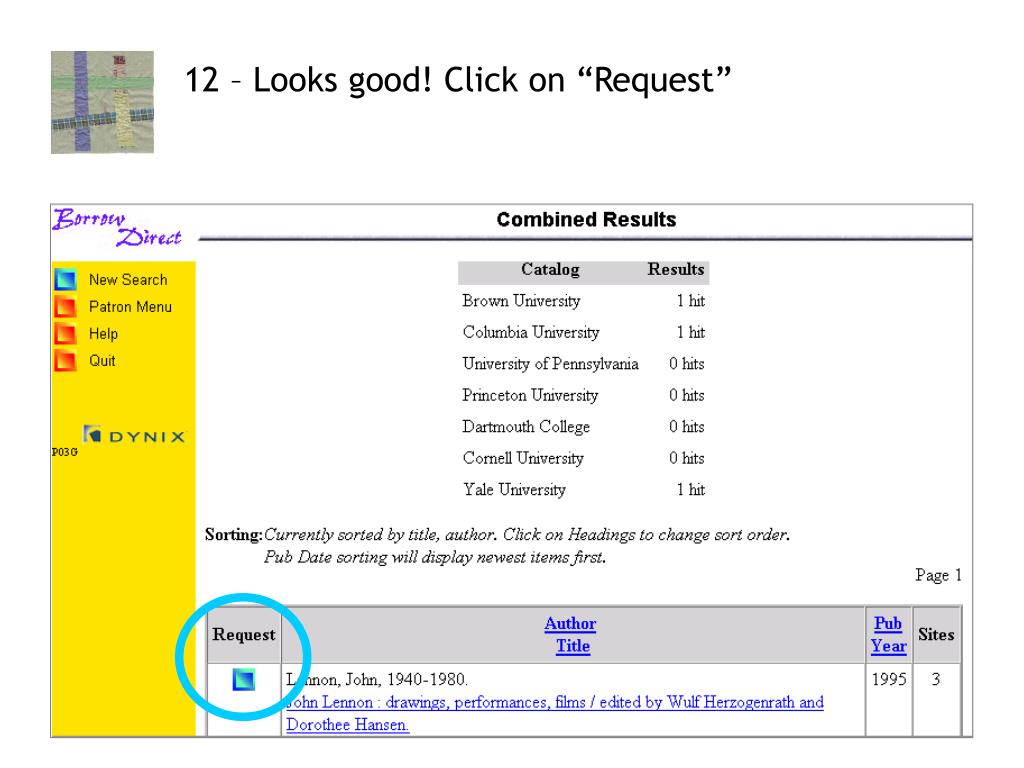Click the Dartmouth College catalog row
The image size is (1024, 768).
[583, 426]
